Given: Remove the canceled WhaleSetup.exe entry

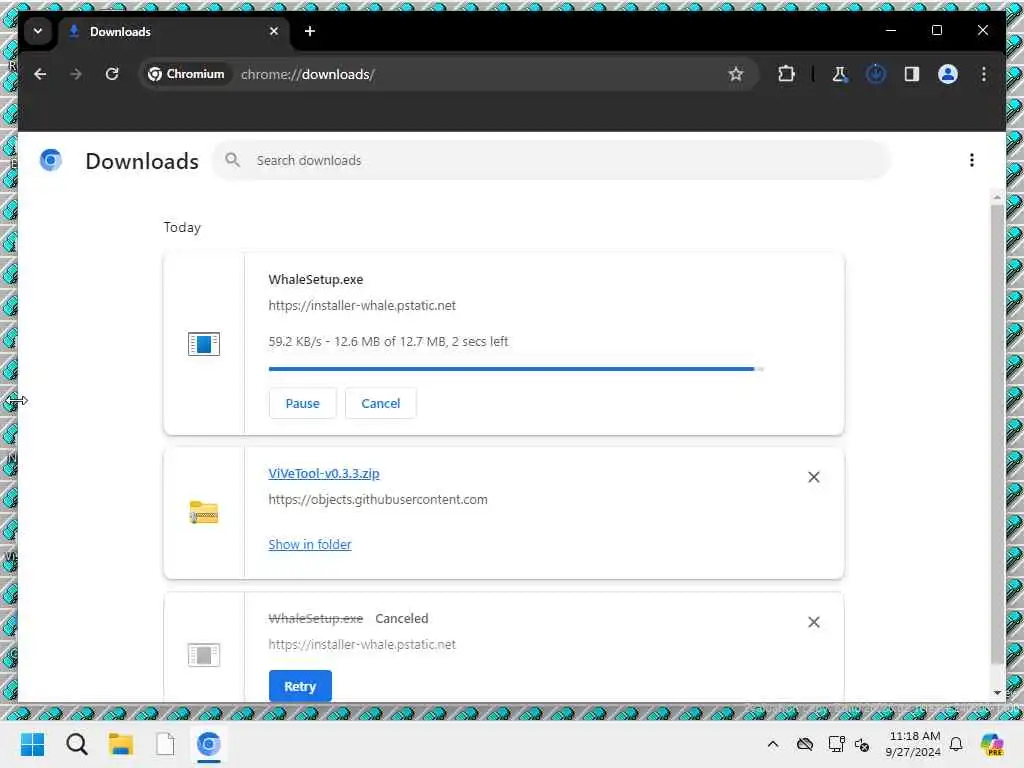Looking at the screenshot, I should [x=814, y=622].
